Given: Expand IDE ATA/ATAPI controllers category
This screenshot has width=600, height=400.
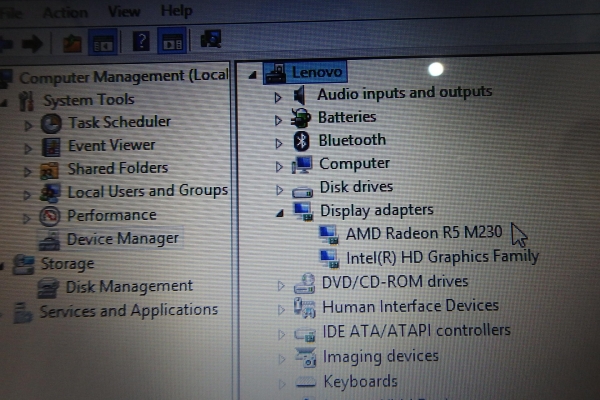Looking at the screenshot, I should [x=282, y=335].
